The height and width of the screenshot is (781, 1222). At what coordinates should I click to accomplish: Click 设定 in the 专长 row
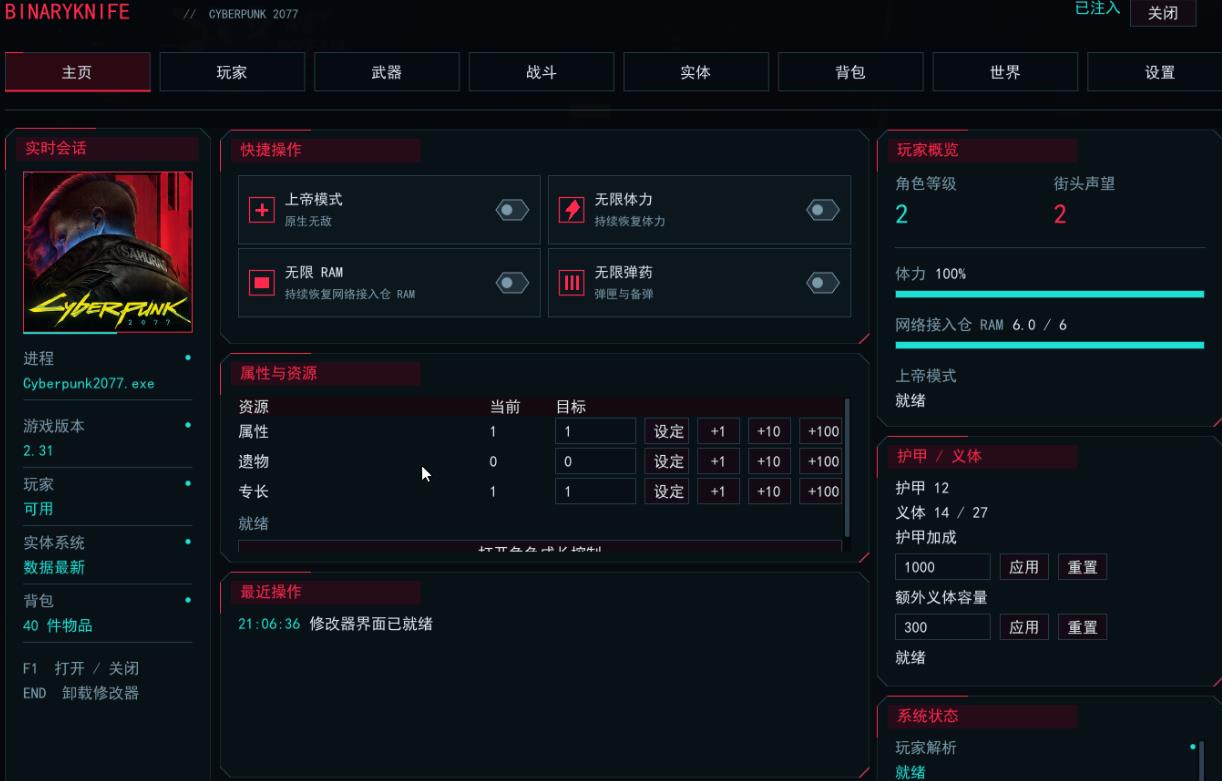coord(667,491)
